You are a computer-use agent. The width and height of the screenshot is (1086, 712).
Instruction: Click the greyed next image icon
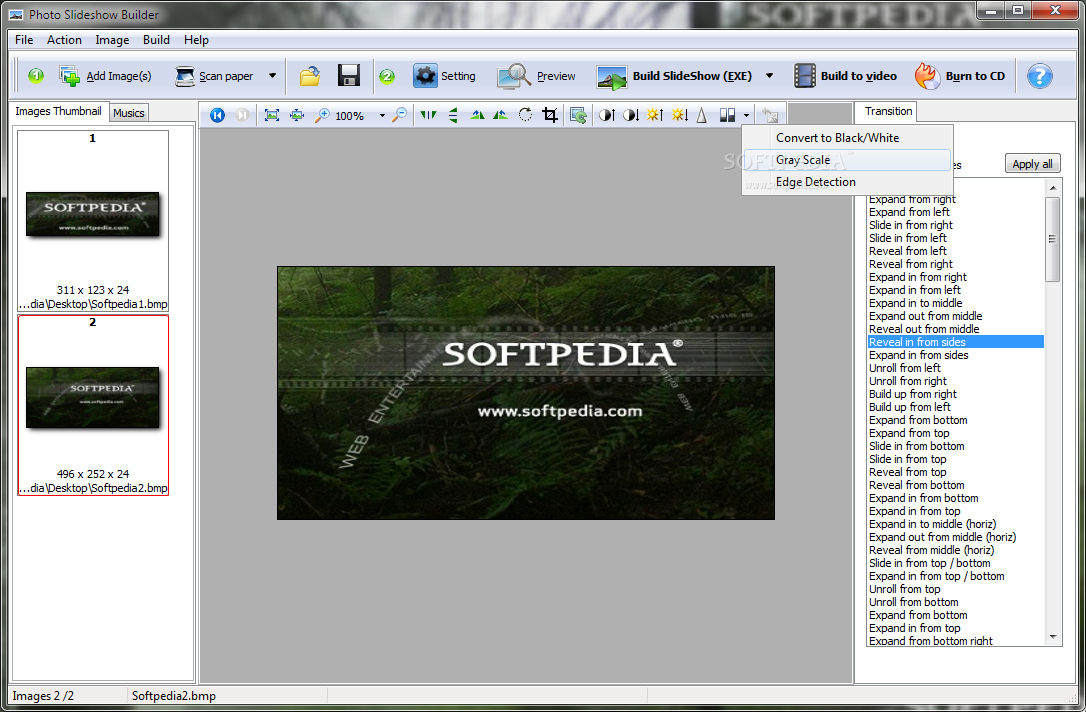pos(242,115)
